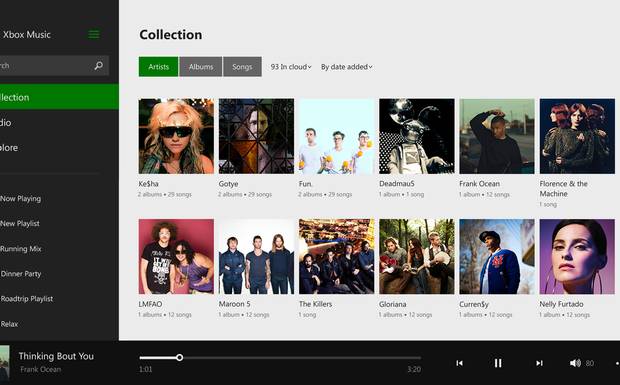Open the LMFAO artist thumbnail
620x385 pixels.
pyautogui.click(x=176, y=257)
